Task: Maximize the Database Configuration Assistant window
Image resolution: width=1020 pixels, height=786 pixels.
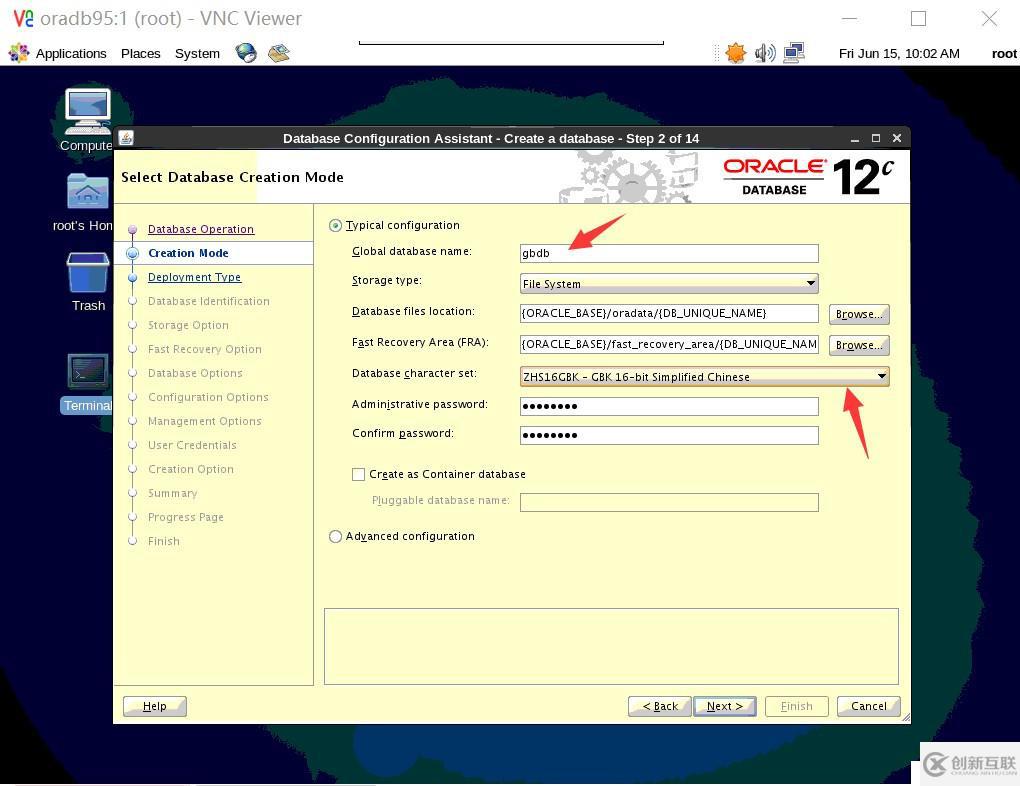Action: [876, 138]
